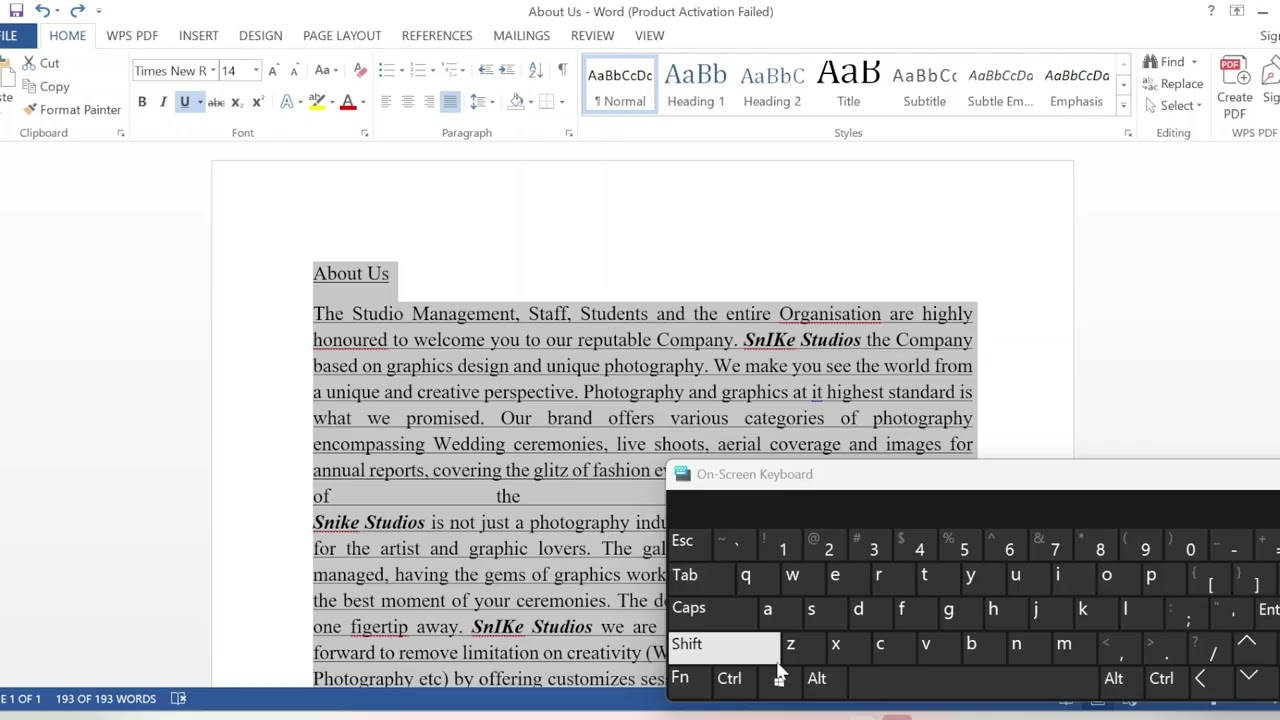Click the Save icon in Quick Access

coord(16,11)
